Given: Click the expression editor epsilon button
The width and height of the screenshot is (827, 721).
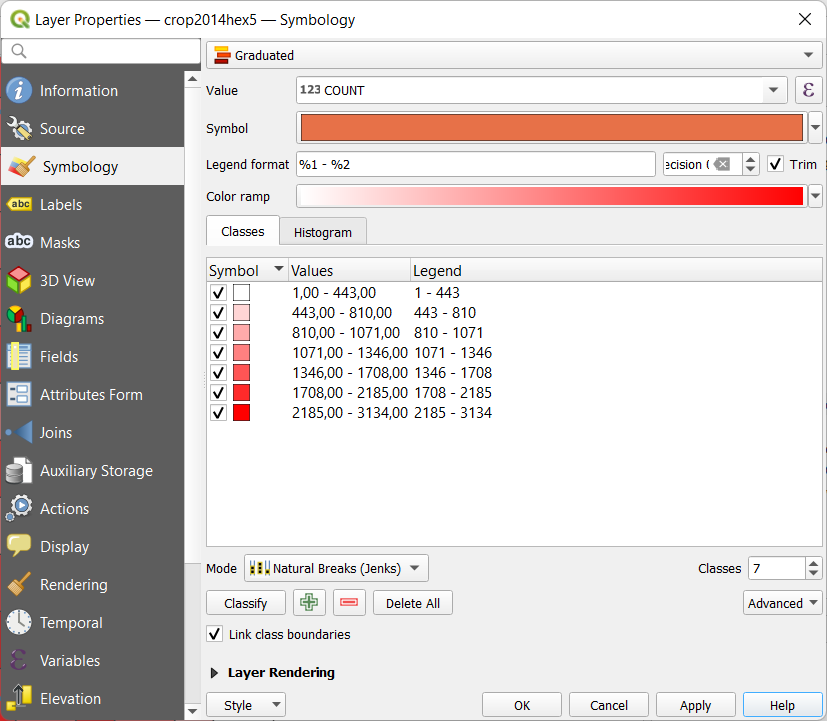Looking at the screenshot, I should [x=808, y=90].
